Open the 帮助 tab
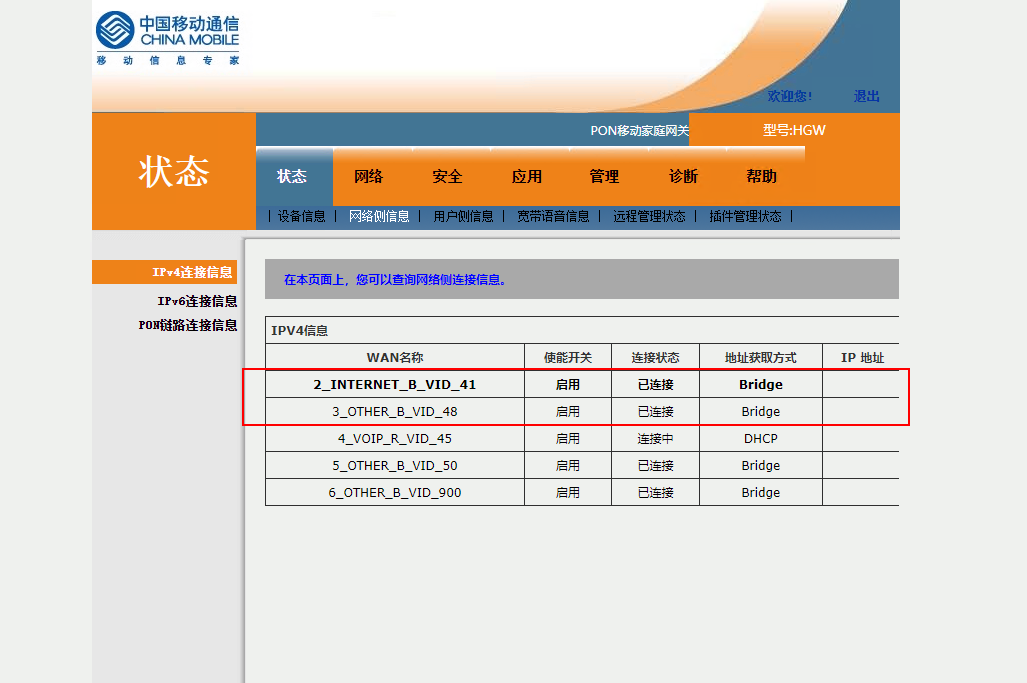Screen dimensions: 1027x683 761,177
